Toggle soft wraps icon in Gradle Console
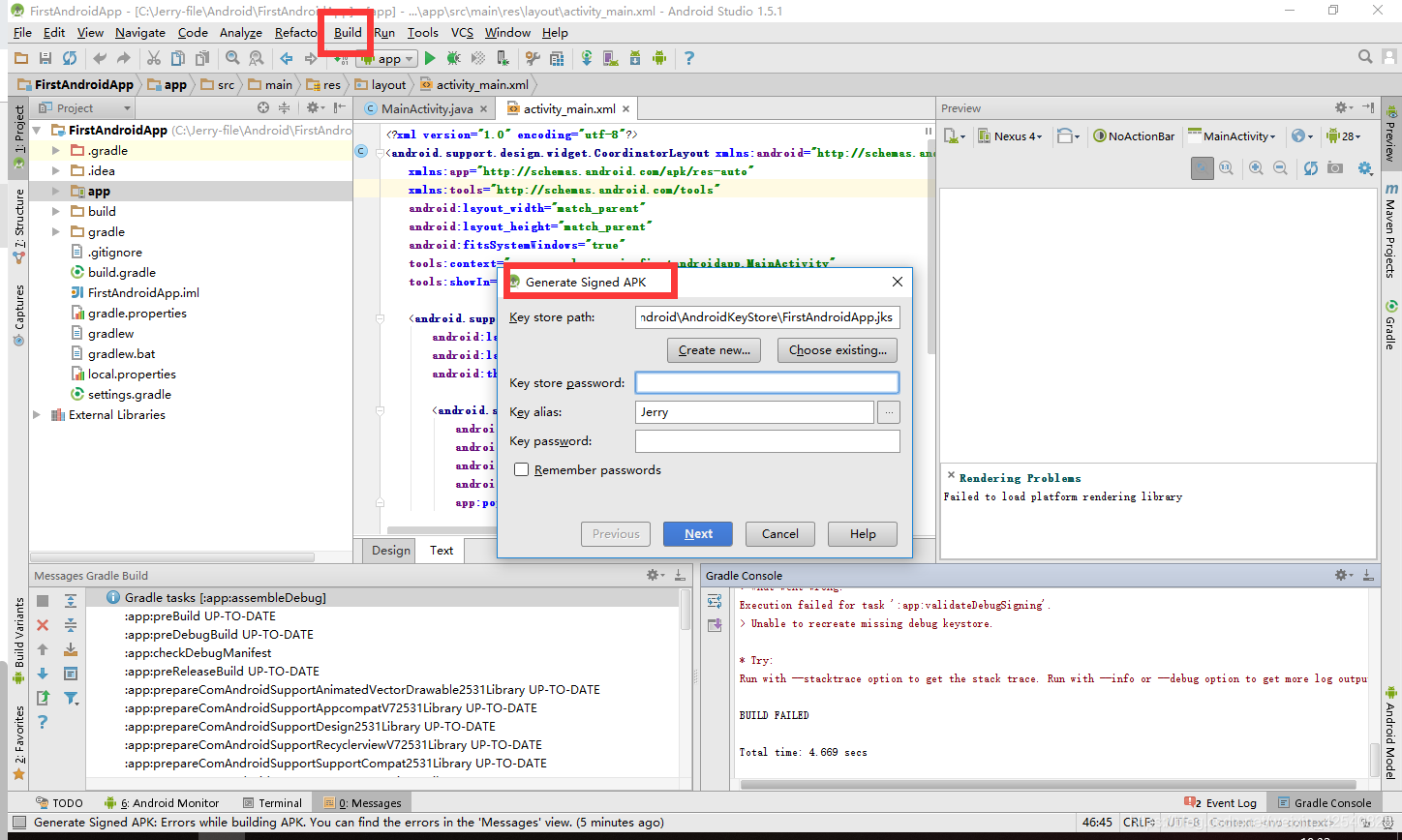 click(715, 601)
